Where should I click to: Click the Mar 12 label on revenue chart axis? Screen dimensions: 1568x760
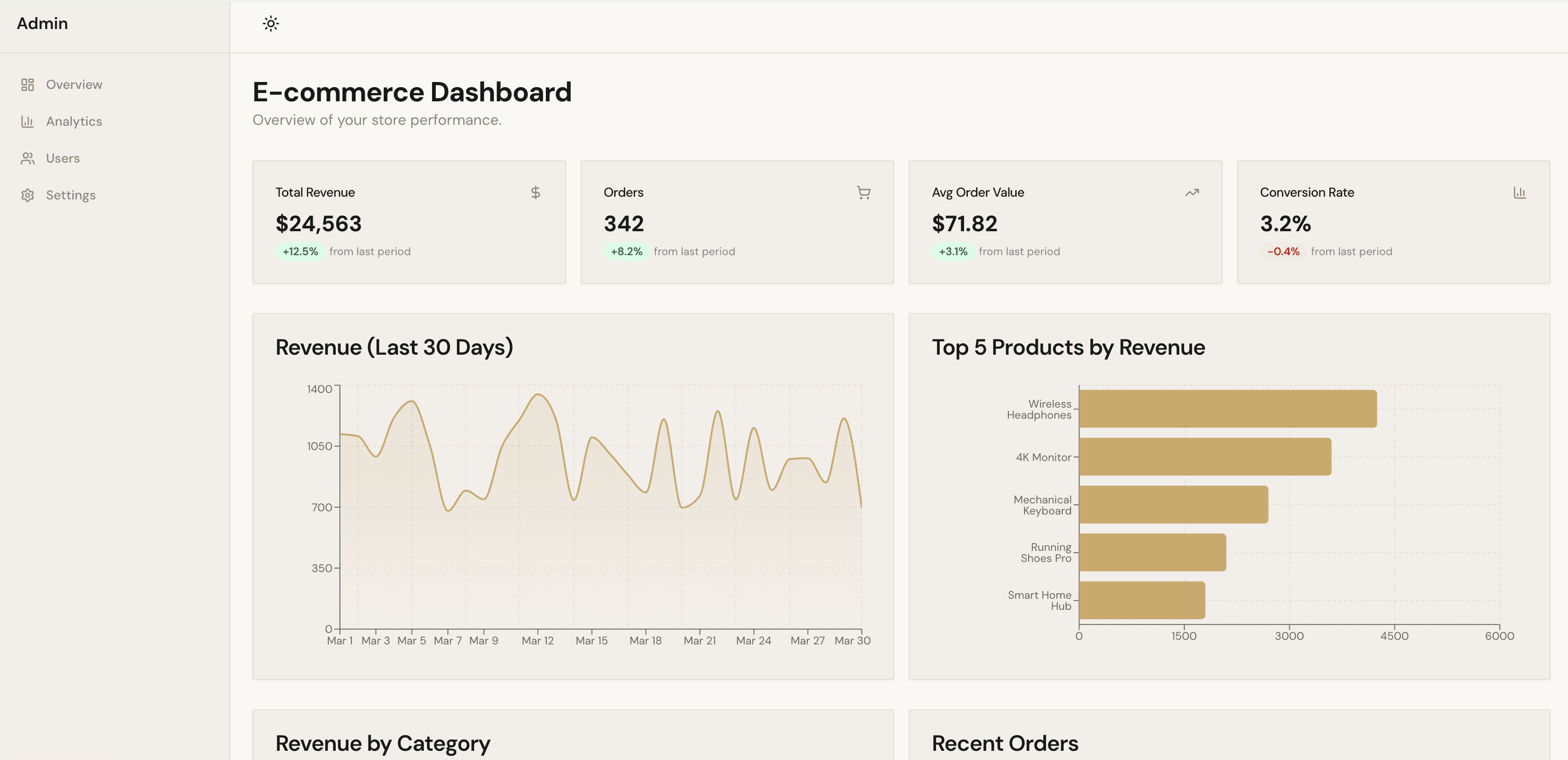click(538, 641)
